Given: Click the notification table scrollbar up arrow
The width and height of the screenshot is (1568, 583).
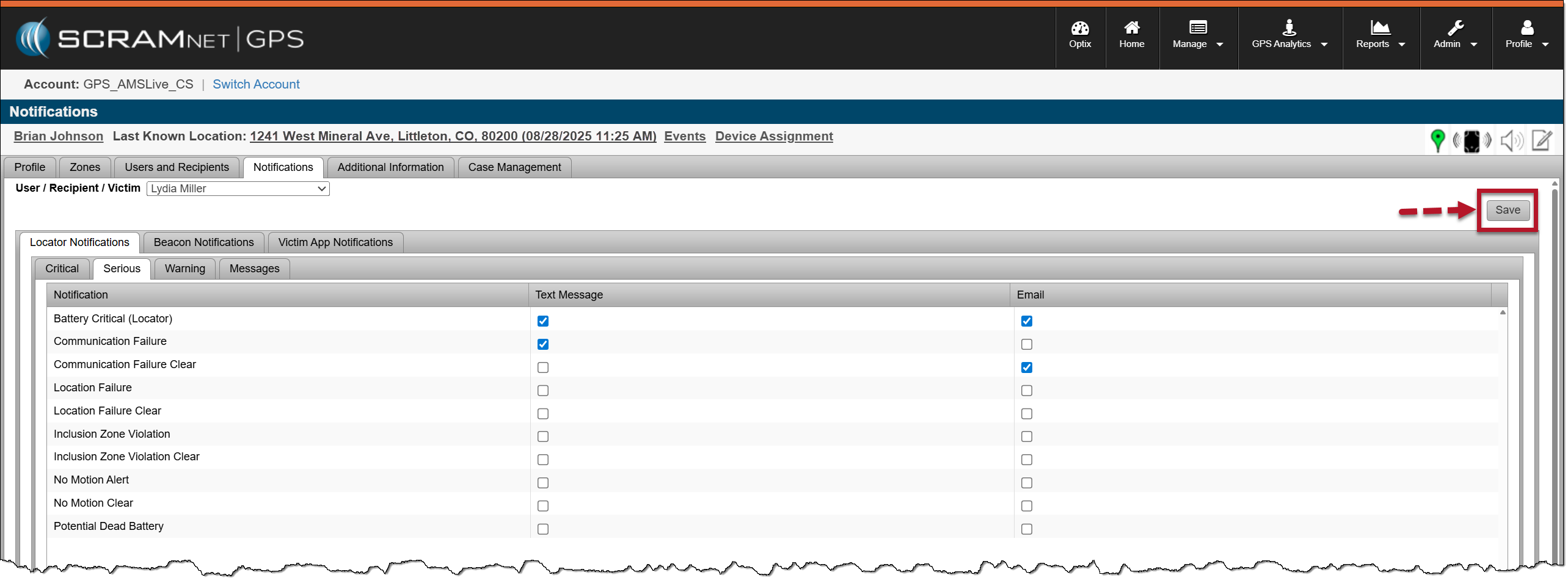Looking at the screenshot, I should point(1502,313).
